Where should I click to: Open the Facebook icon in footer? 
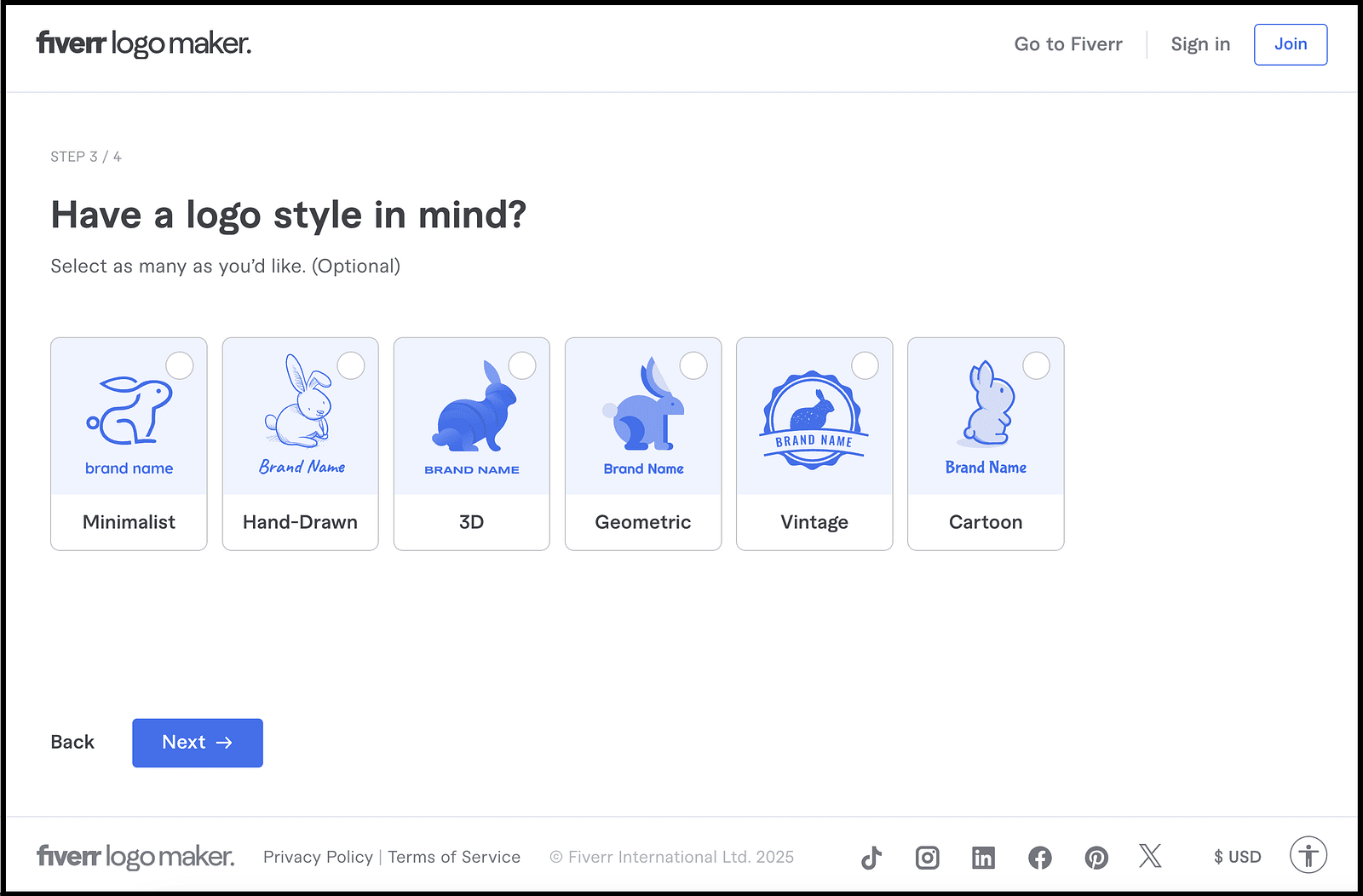(1039, 858)
